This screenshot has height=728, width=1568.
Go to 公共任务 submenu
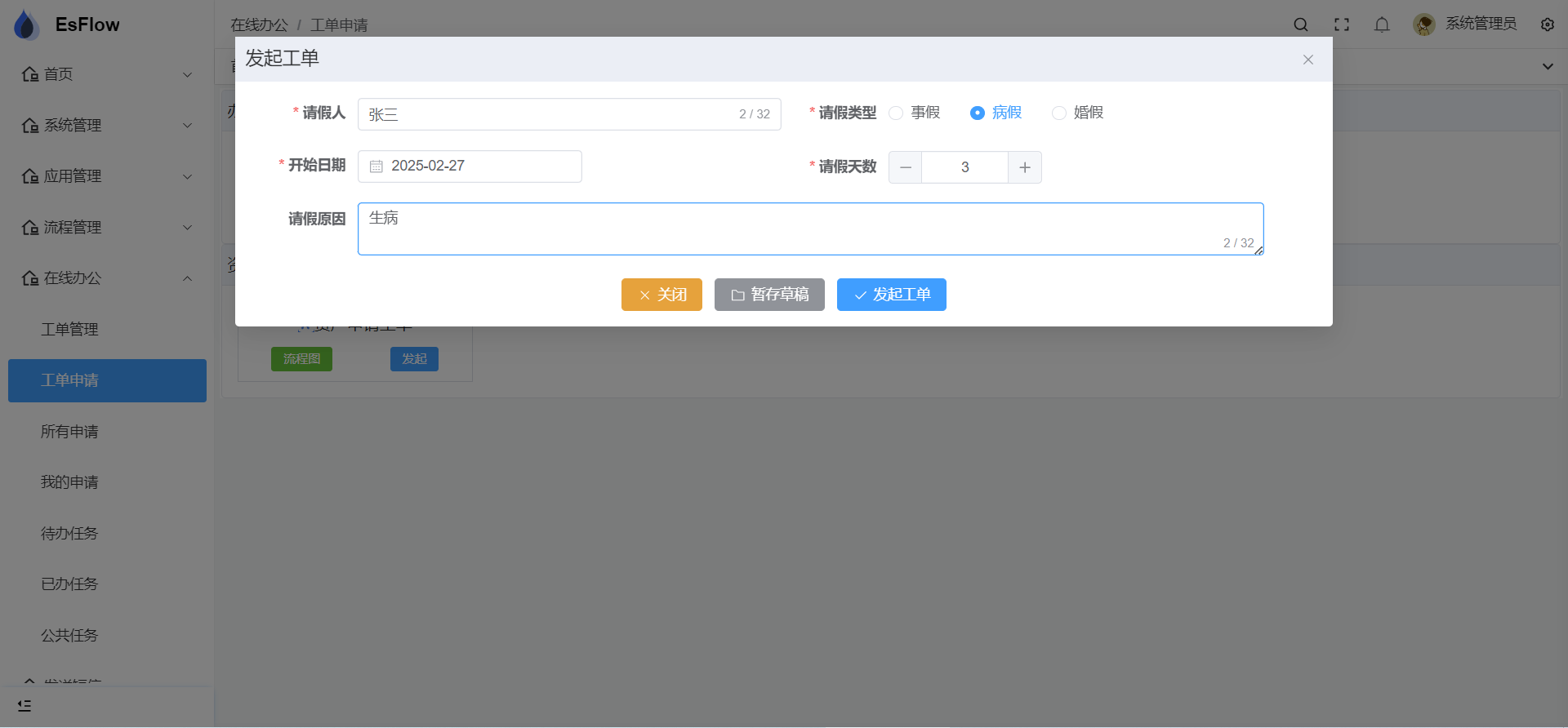pyautogui.click(x=107, y=635)
